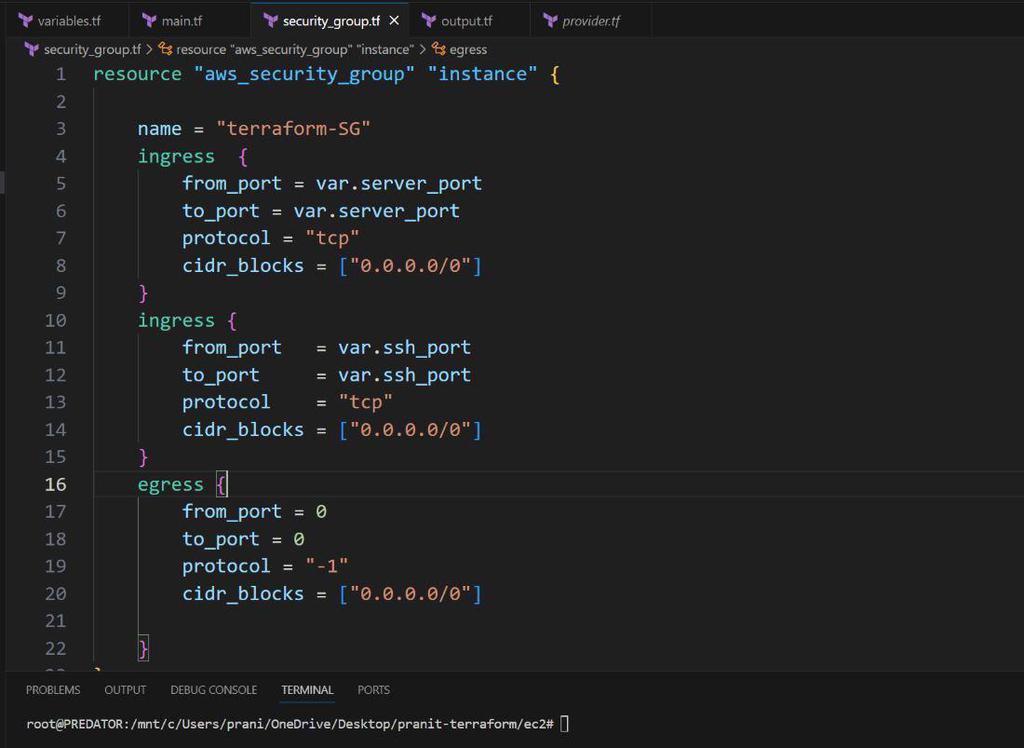Image resolution: width=1024 pixels, height=748 pixels.
Task: Open the OUTPUT panel tab
Action: click(125, 690)
